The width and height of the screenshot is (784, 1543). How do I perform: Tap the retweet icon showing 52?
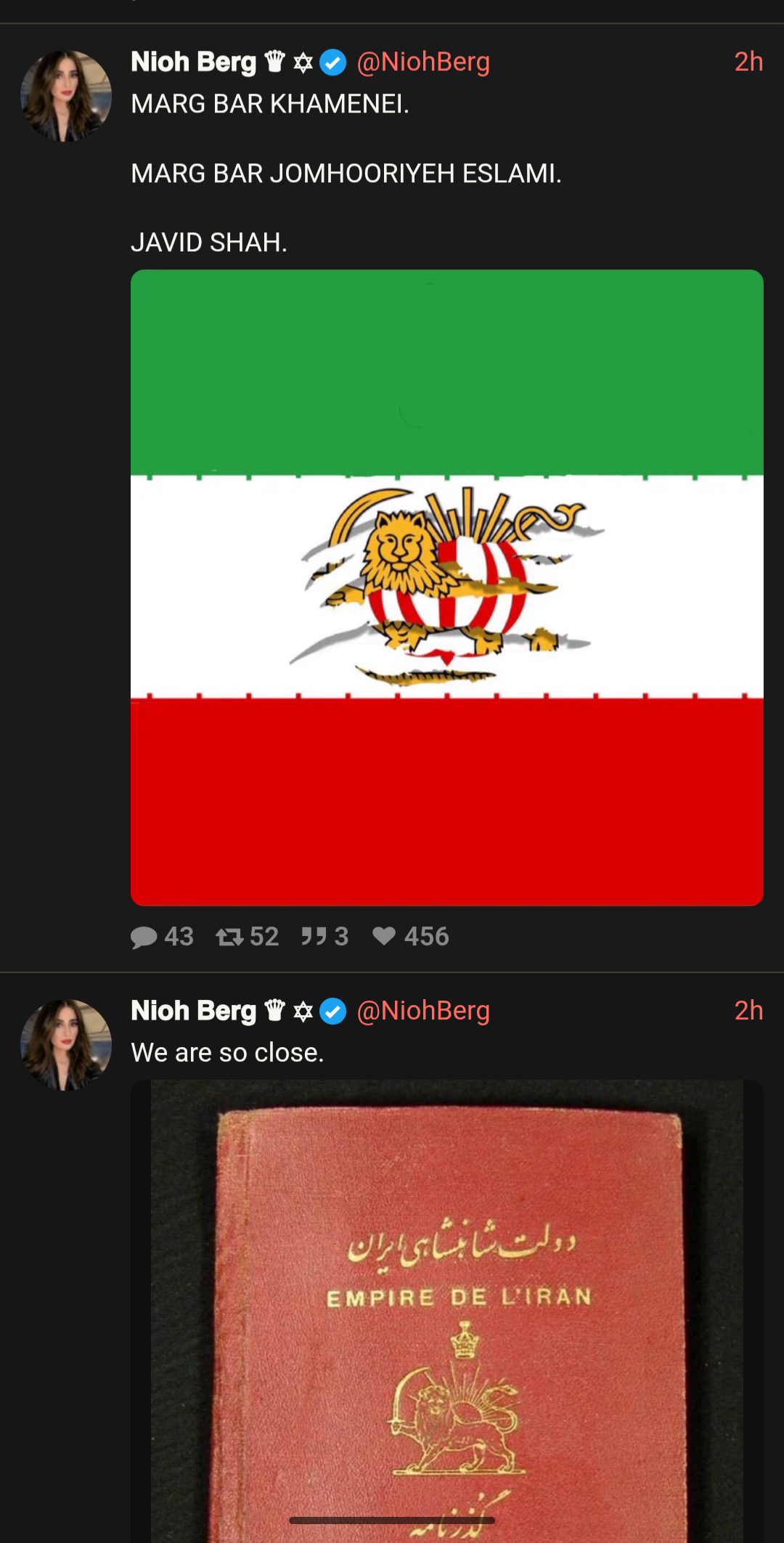point(229,937)
